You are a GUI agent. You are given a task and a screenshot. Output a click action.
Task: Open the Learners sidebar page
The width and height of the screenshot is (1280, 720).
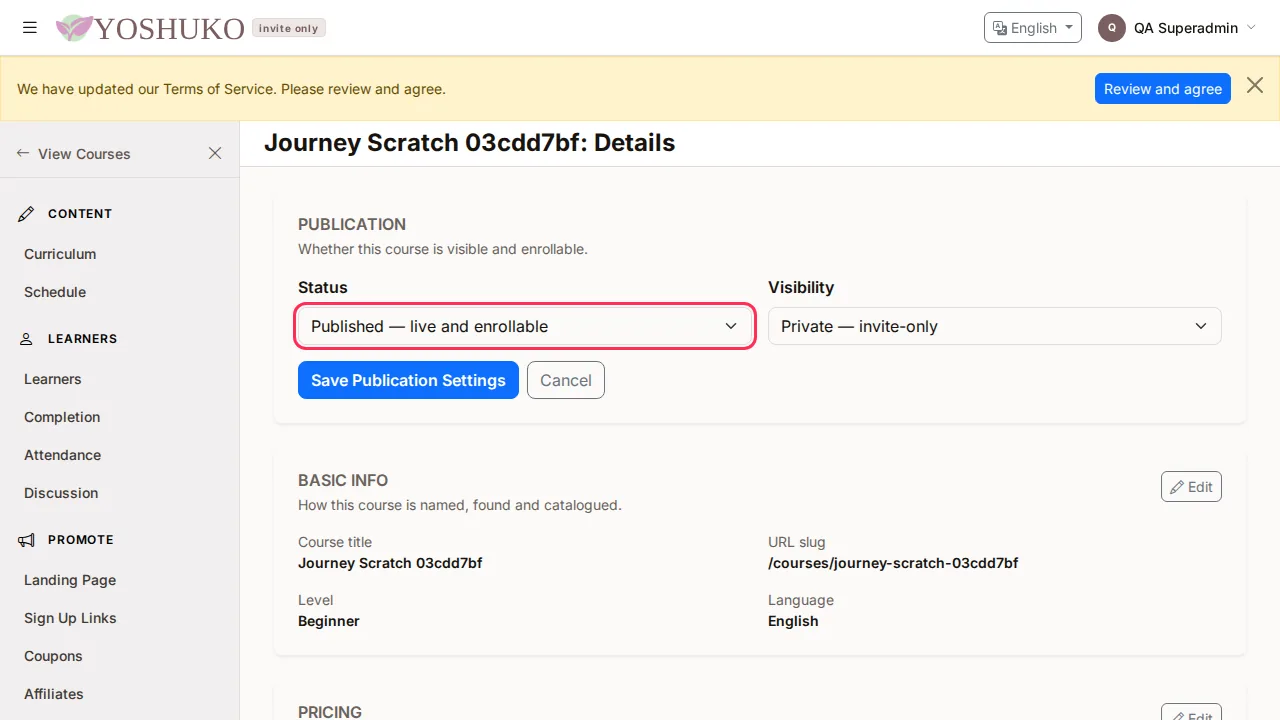pyautogui.click(x=53, y=379)
